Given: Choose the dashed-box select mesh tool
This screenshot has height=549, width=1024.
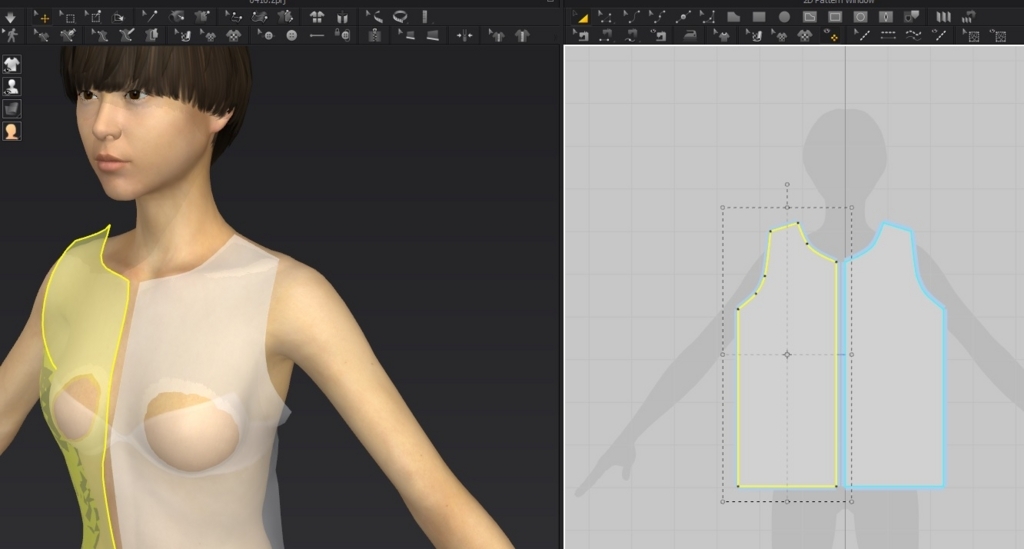Looking at the screenshot, I should (69, 18).
